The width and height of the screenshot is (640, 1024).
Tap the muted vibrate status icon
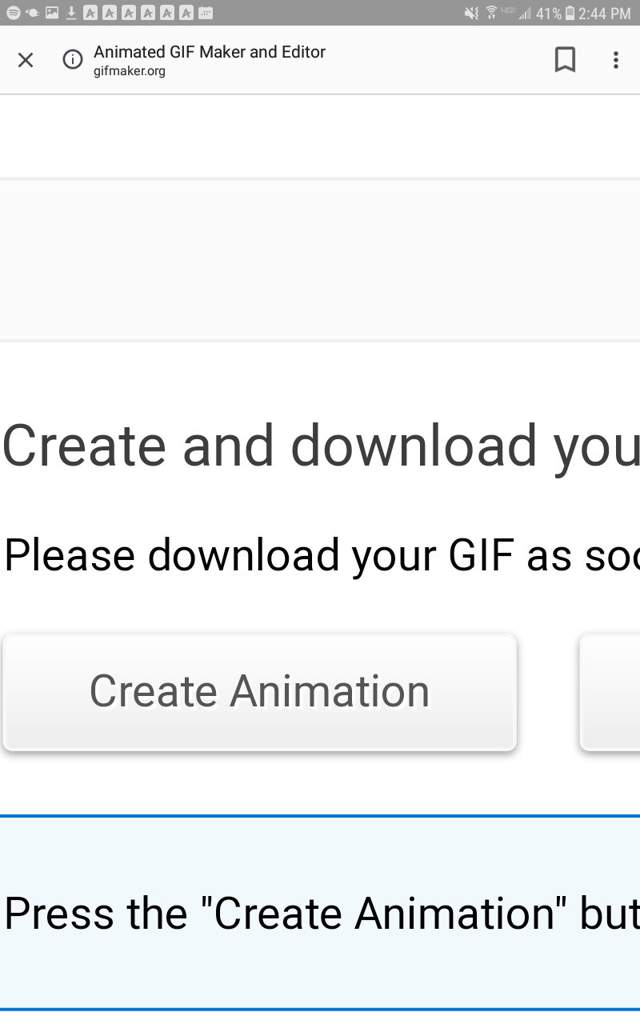[472, 13]
